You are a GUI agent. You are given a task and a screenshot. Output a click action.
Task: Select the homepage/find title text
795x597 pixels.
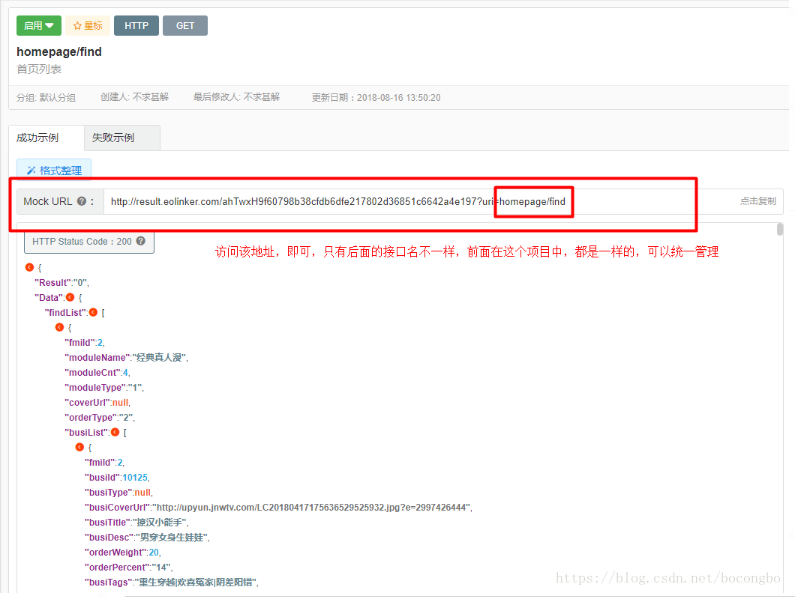point(59,52)
